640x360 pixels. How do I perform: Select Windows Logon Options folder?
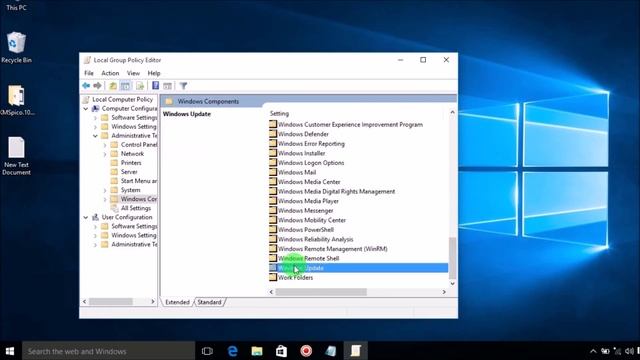click(311, 162)
